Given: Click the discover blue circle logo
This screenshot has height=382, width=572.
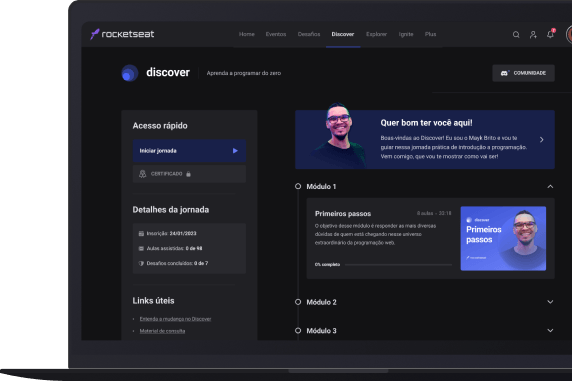Looking at the screenshot, I should [x=130, y=73].
